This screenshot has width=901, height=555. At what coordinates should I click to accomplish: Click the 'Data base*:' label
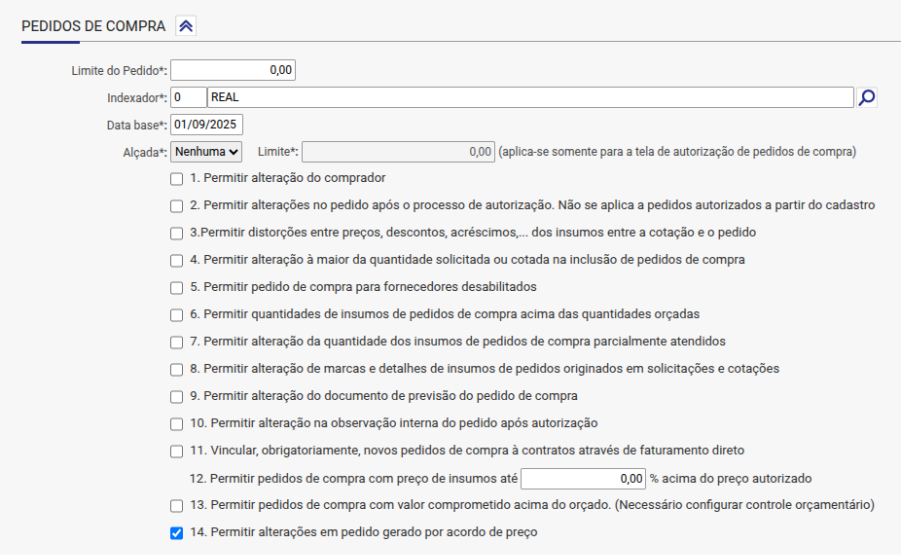click(137, 125)
